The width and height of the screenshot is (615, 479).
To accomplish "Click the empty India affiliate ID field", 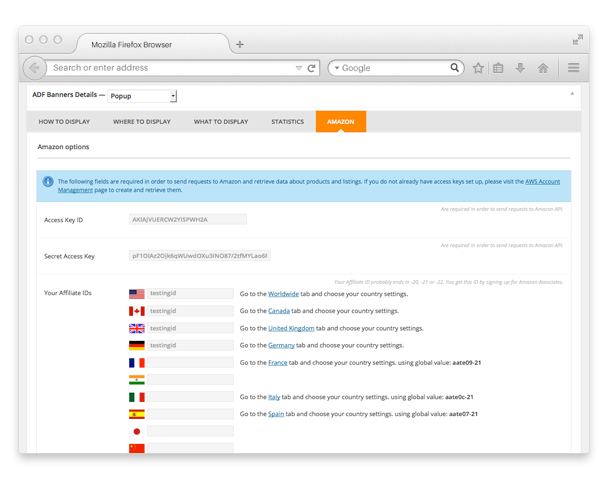I will point(190,380).
